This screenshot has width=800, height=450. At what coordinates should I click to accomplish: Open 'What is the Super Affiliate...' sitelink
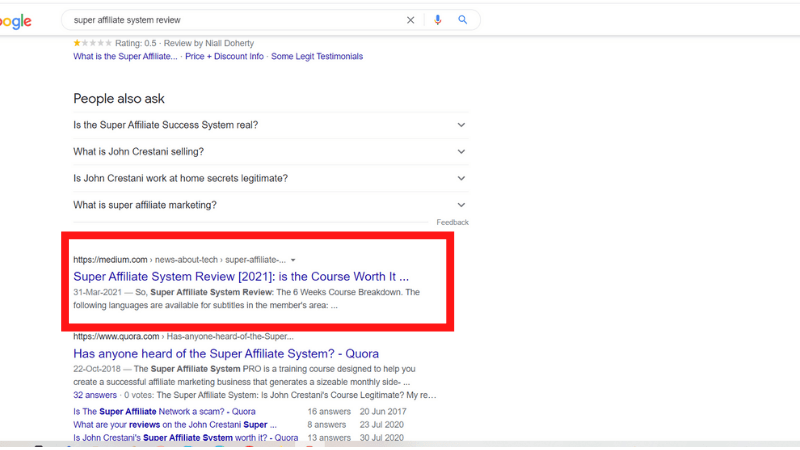[x=125, y=56]
